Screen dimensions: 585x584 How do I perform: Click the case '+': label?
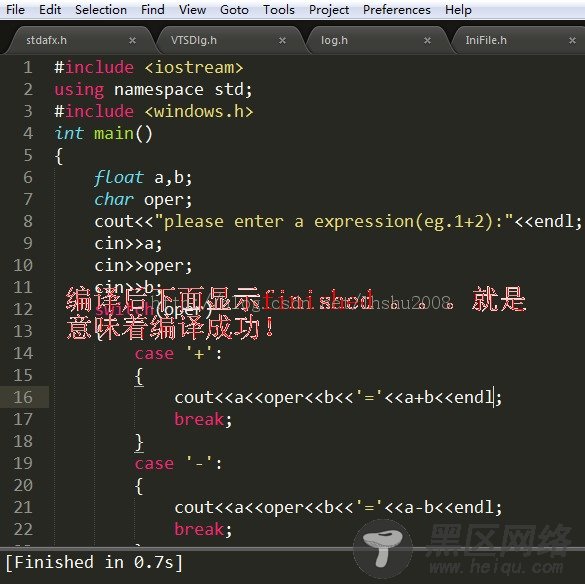[x=178, y=353]
